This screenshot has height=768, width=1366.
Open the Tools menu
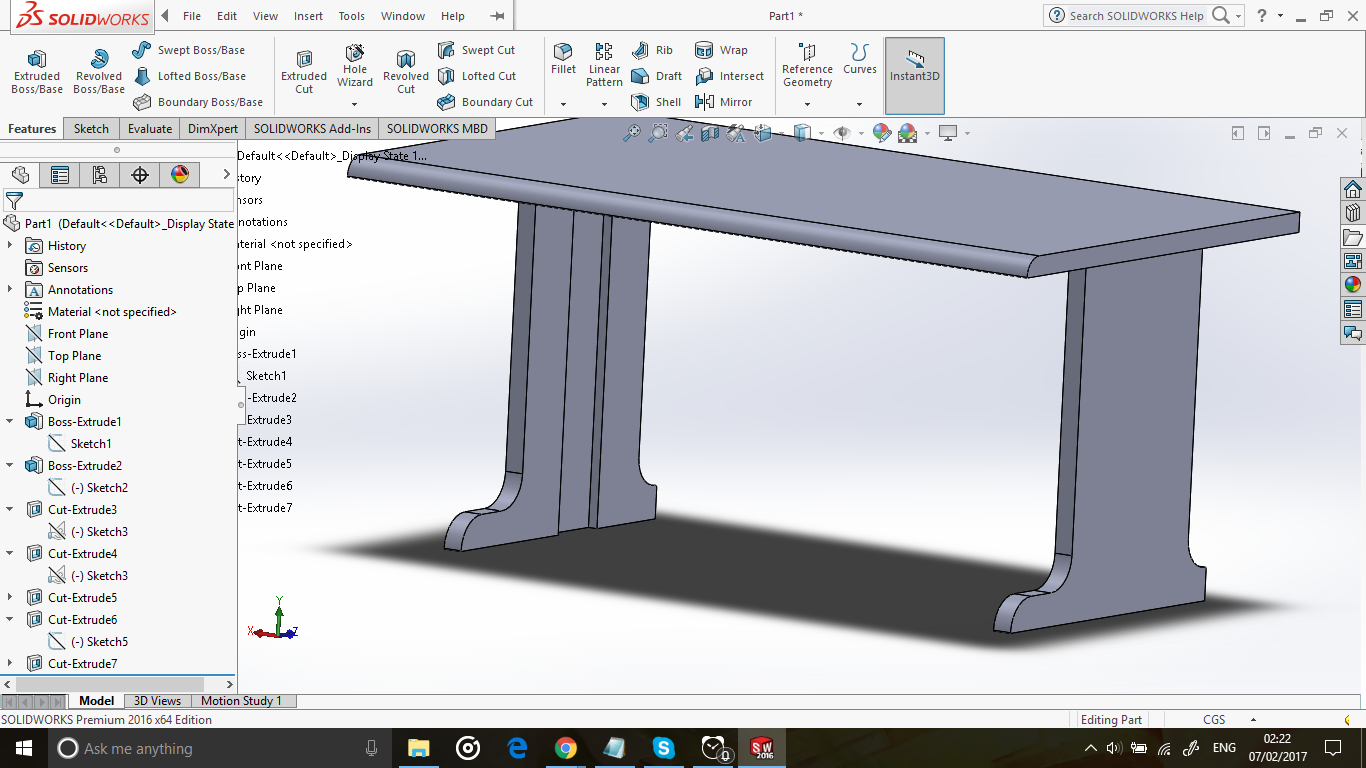coord(352,16)
